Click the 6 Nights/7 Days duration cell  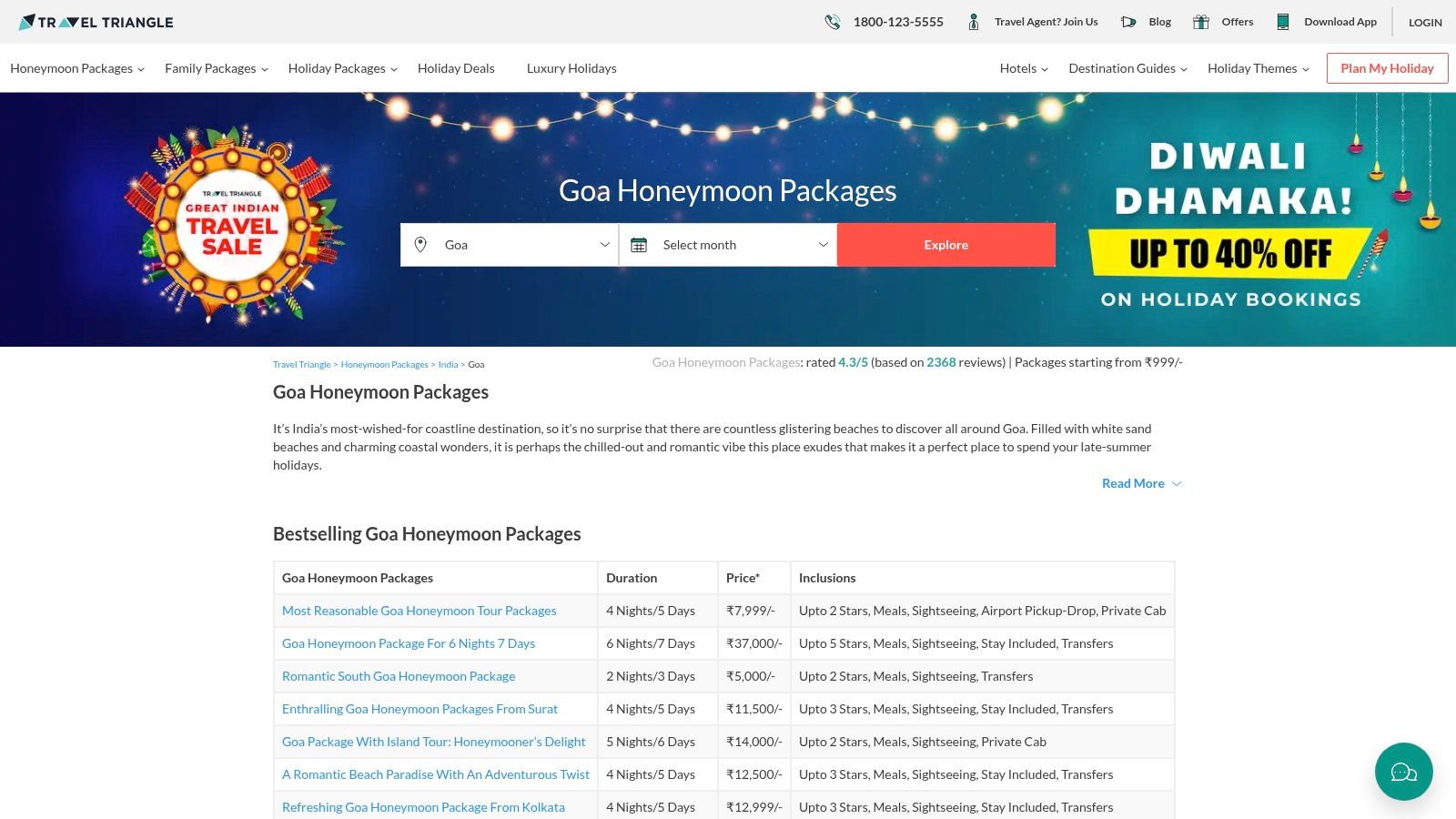click(x=657, y=643)
